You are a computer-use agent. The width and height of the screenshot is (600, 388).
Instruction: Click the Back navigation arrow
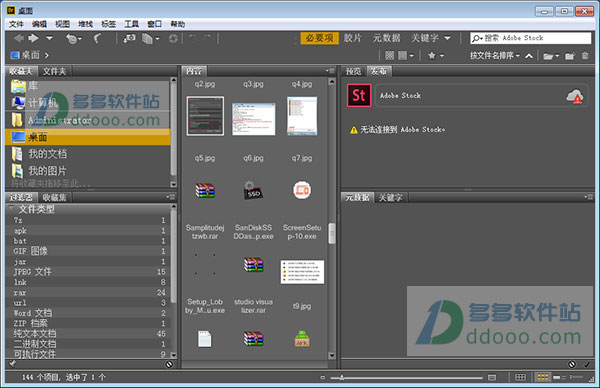(x=19, y=38)
